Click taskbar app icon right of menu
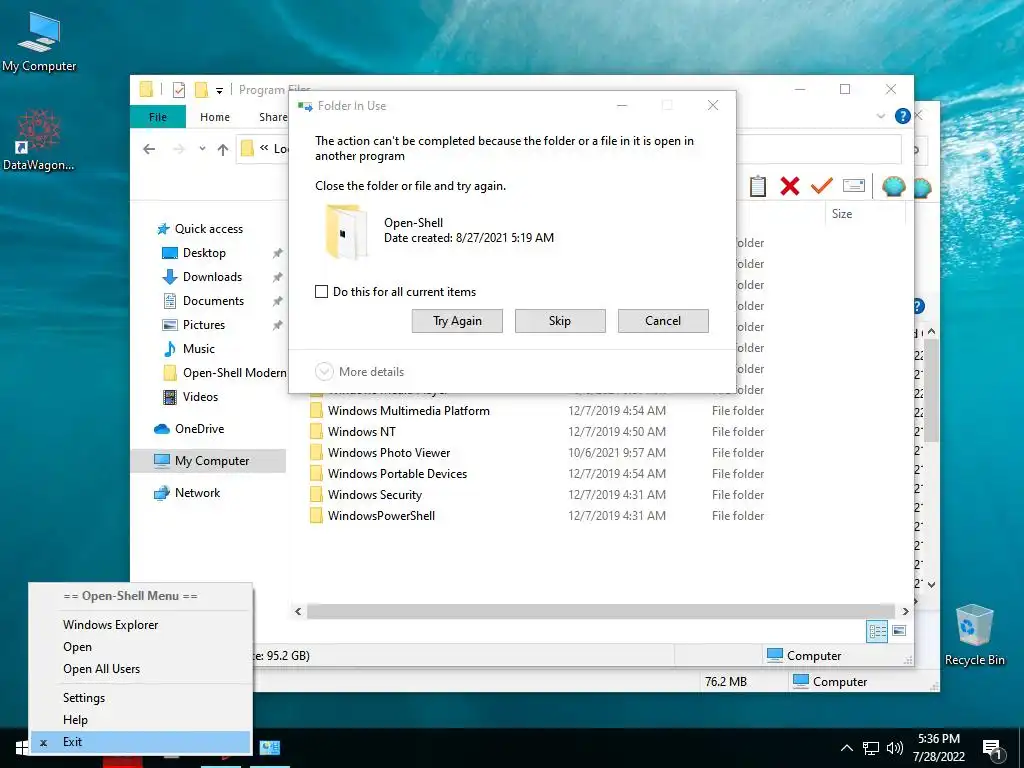The width and height of the screenshot is (1024, 768). click(x=270, y=748)
